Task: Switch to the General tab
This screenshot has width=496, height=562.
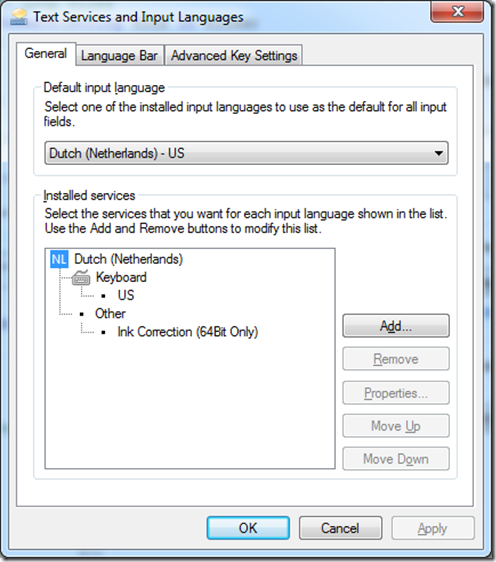Action: [46, 54]
